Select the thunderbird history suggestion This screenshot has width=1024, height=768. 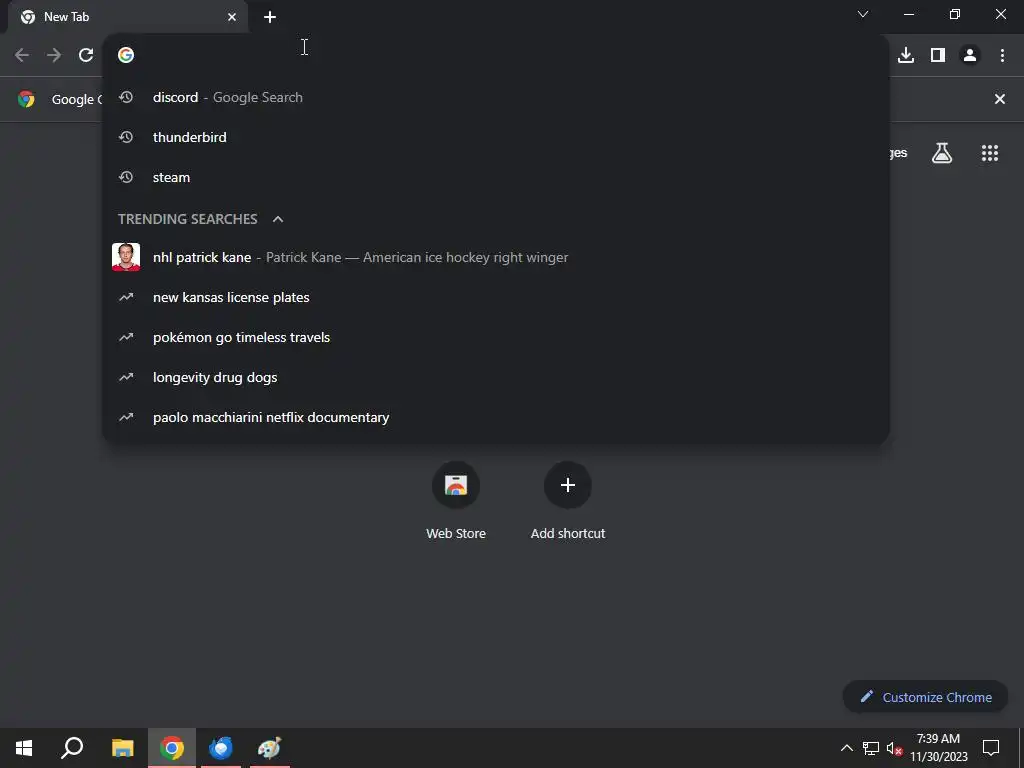click(496, 137)
